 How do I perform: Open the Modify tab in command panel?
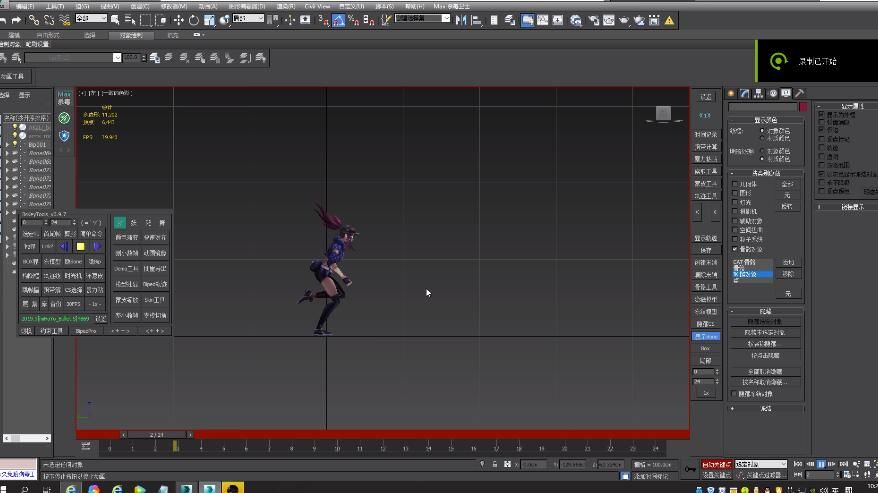coord(744,93)
